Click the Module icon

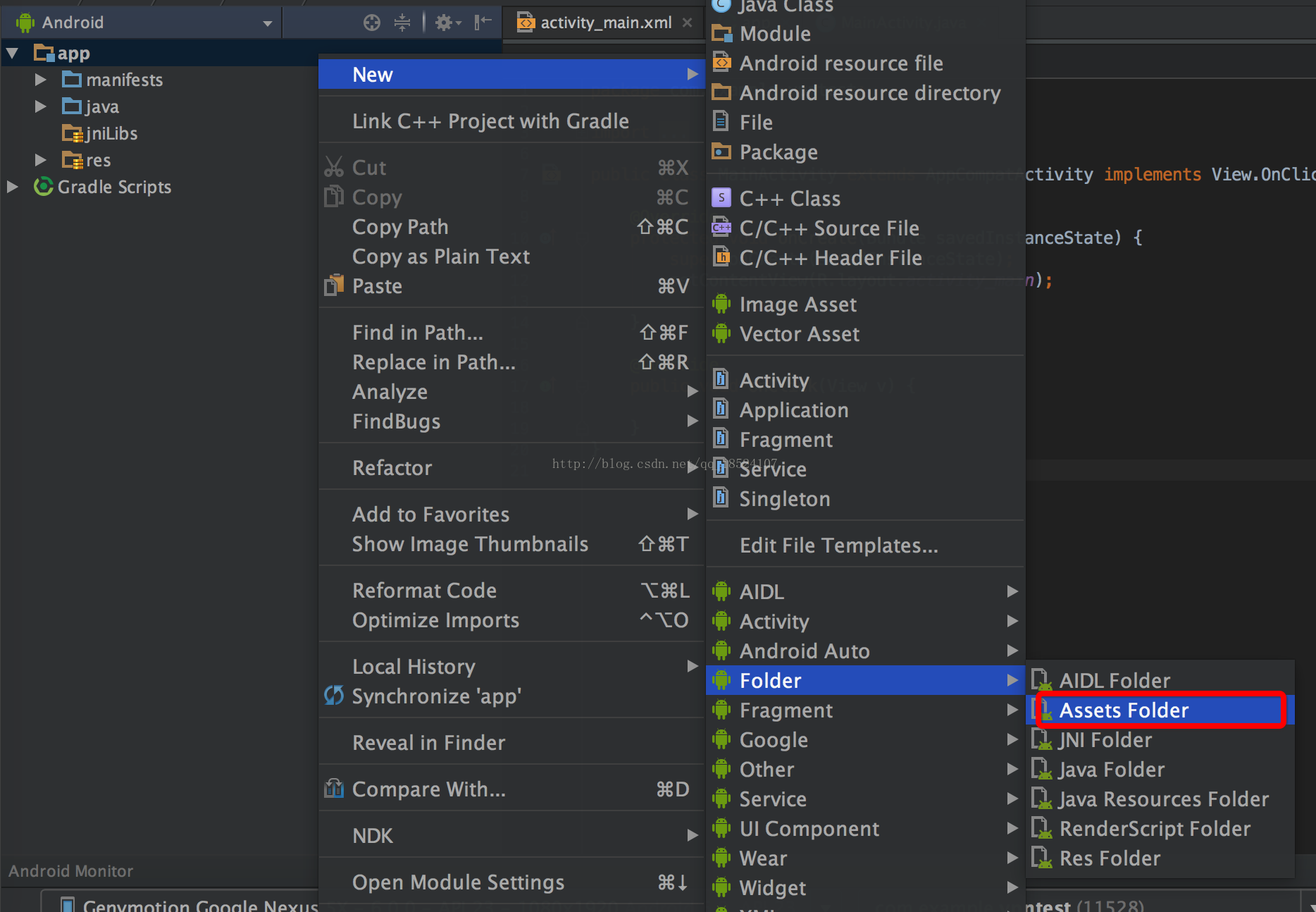pos(721,33)
